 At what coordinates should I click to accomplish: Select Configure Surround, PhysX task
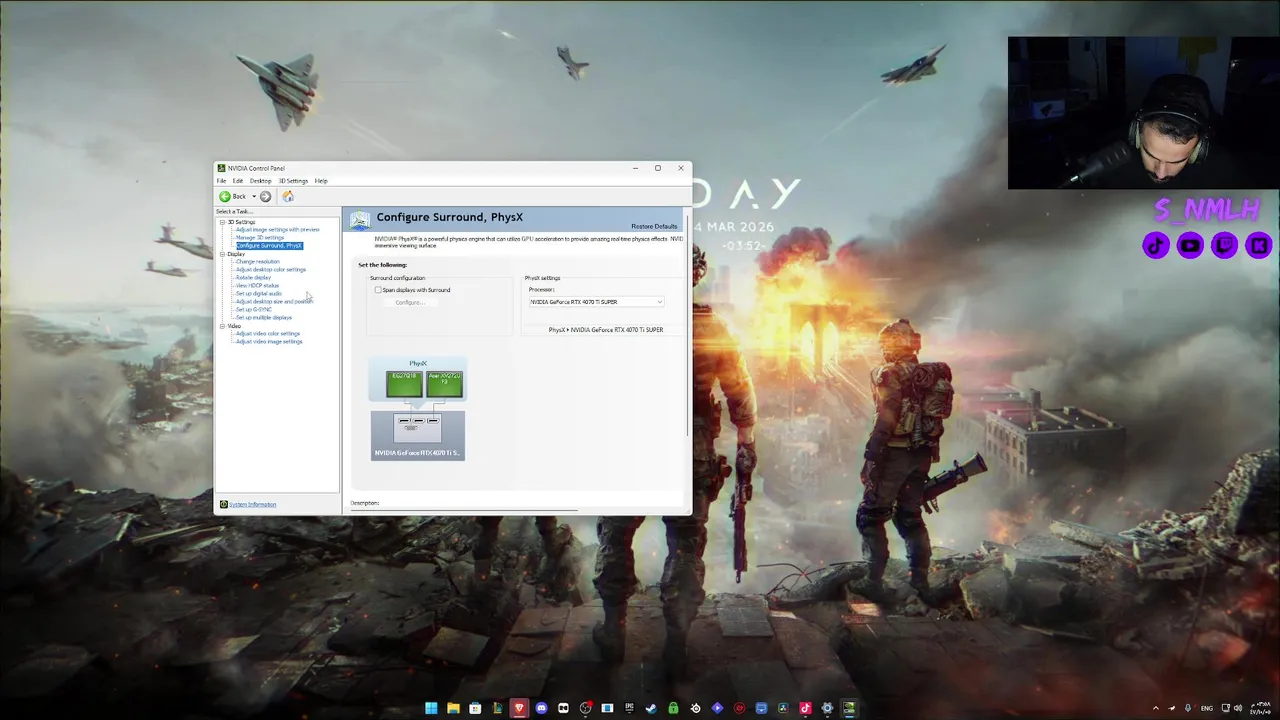point(269,246)
